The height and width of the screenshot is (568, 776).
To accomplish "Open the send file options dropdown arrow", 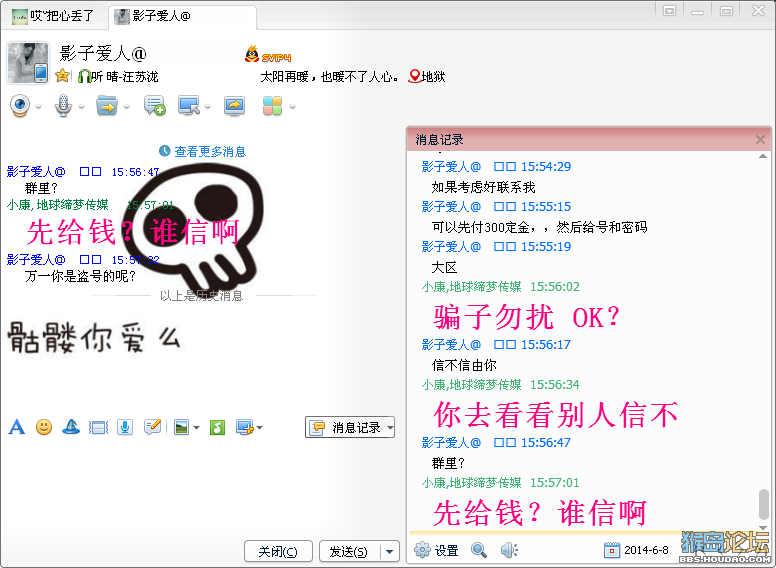I will [x=126, y=107].
